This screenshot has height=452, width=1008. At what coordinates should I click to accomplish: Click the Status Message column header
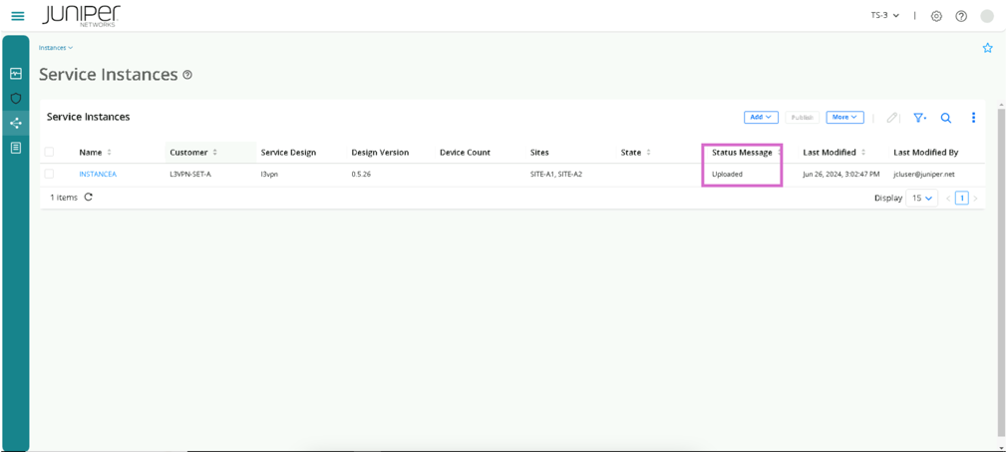click(x=742, y=152)
